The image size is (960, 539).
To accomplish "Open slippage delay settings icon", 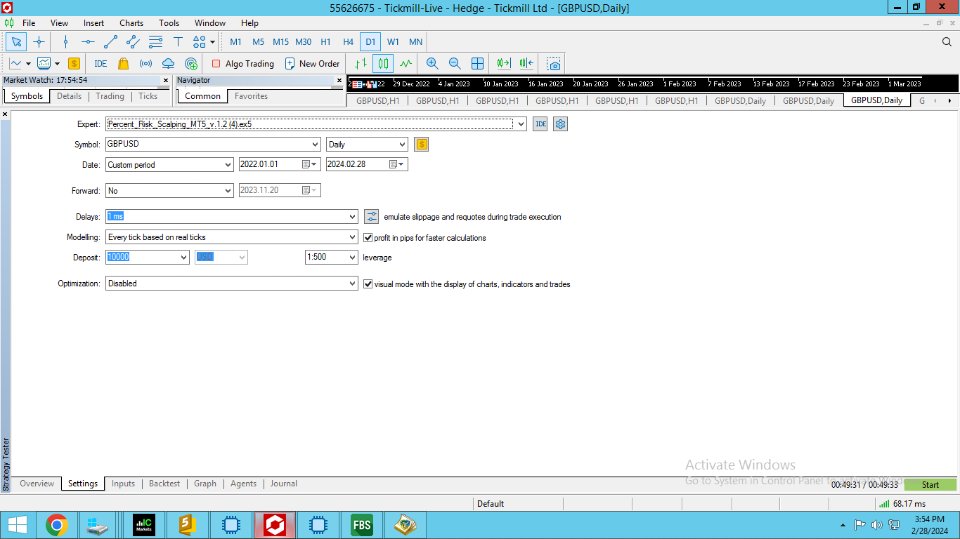I will (x=371, y=217).
